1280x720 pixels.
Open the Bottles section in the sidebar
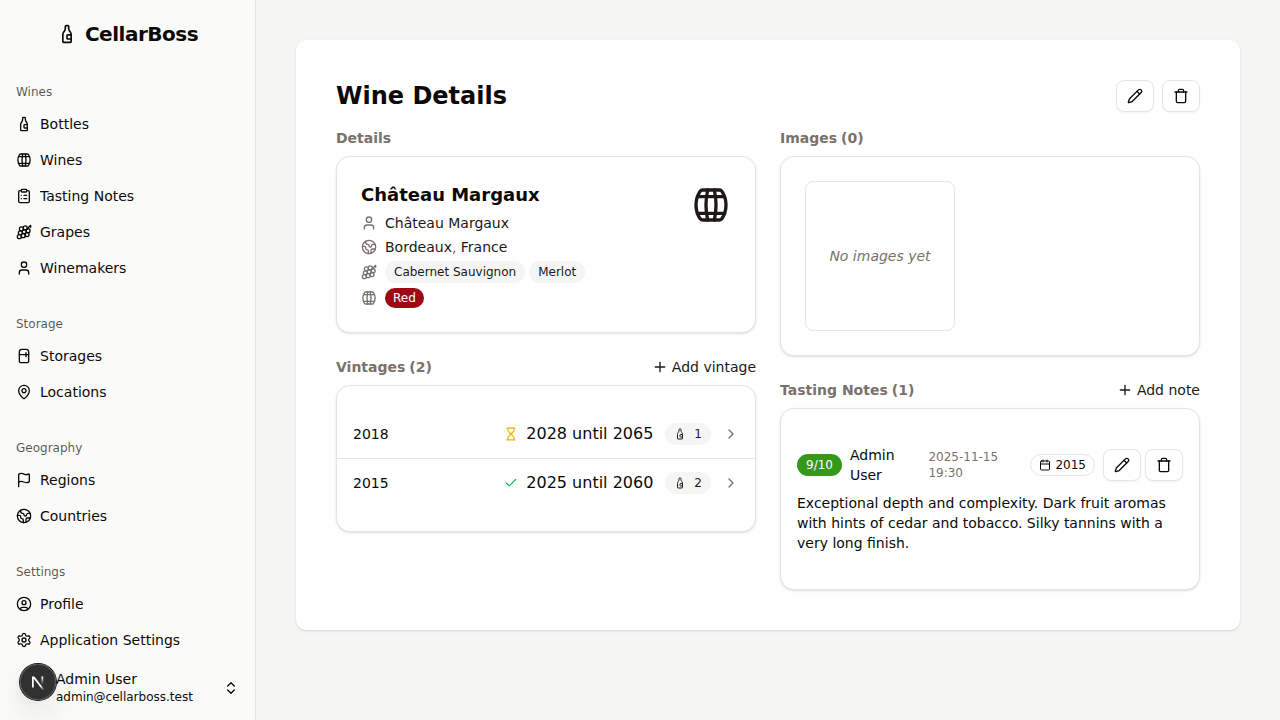tap(64, 123)
